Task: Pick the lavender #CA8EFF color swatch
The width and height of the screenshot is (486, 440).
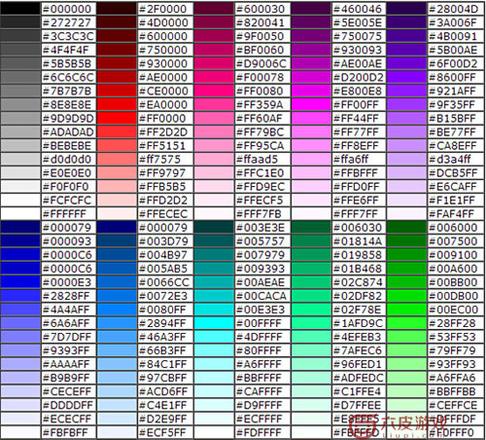Action: [407, 146]
